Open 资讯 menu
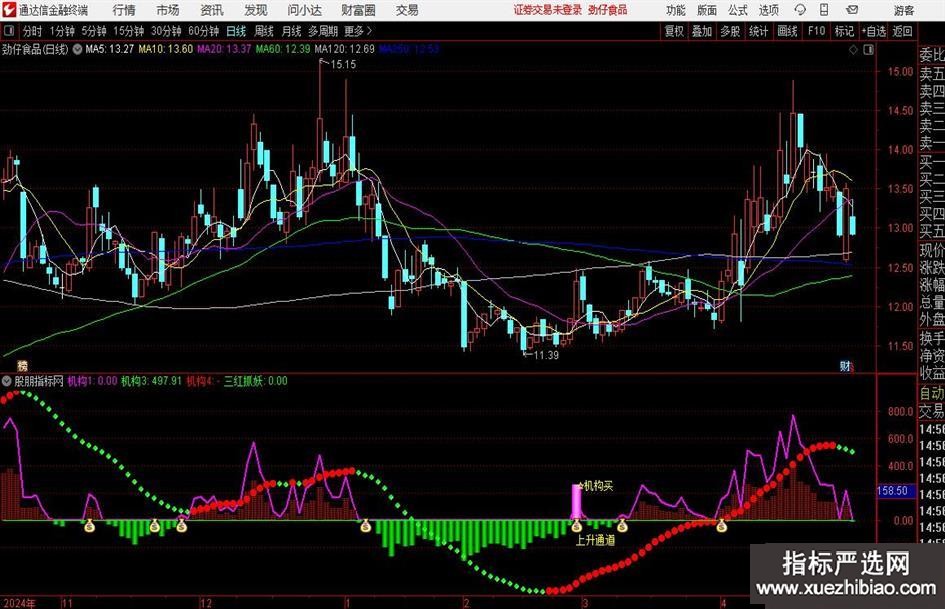The image size is (945, 609). point(212,10)
